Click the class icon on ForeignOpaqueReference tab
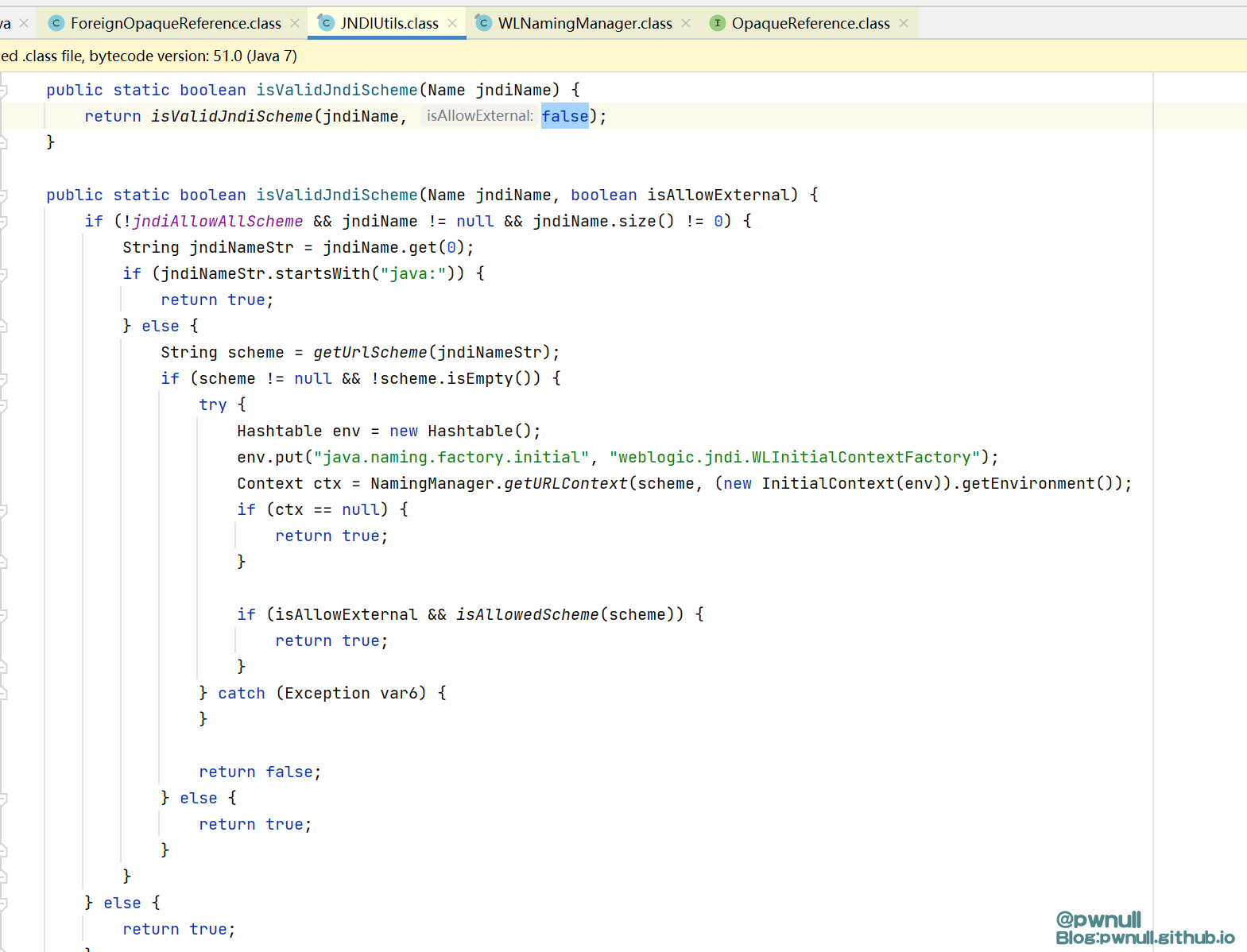Screen dimensions: 1247x952 pyautogui.click(x=56, y=23)
